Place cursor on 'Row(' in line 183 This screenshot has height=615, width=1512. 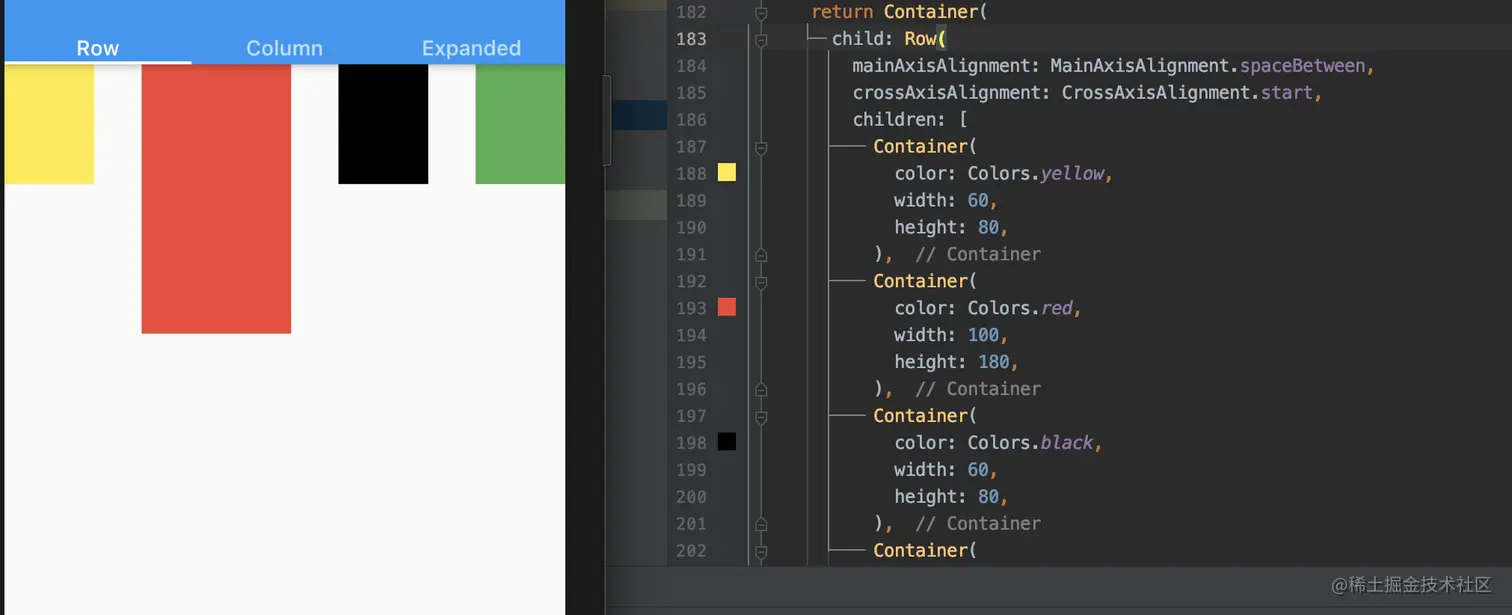925,39
